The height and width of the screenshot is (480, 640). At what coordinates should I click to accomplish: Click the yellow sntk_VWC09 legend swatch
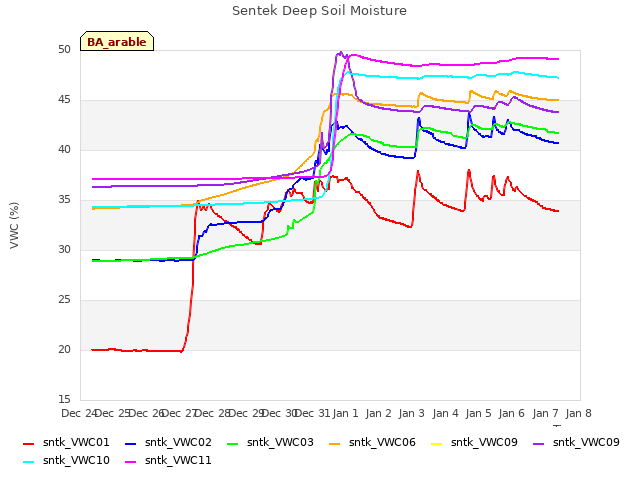tap(437, 444)
